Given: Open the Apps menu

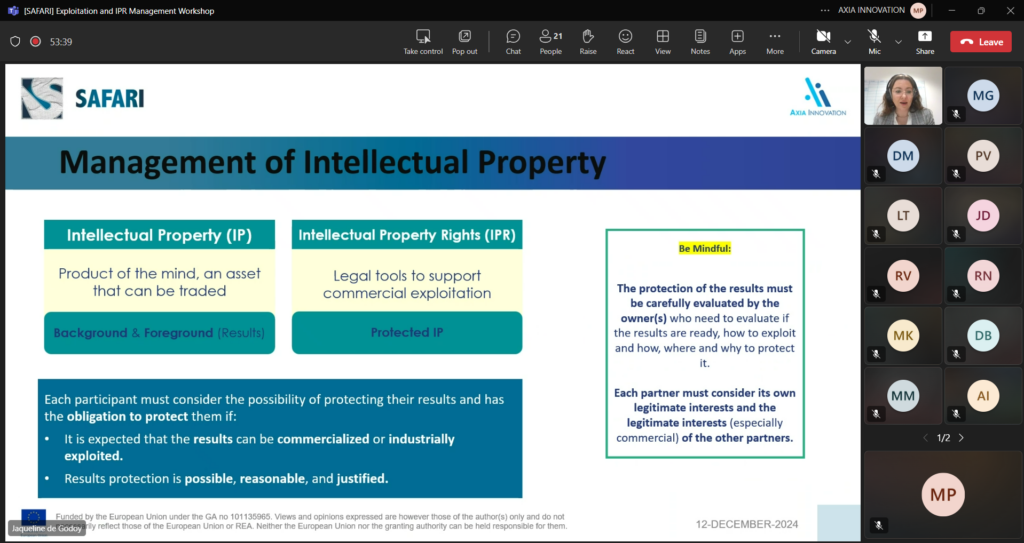Looking at the screenshot, I should coord(737,42).
